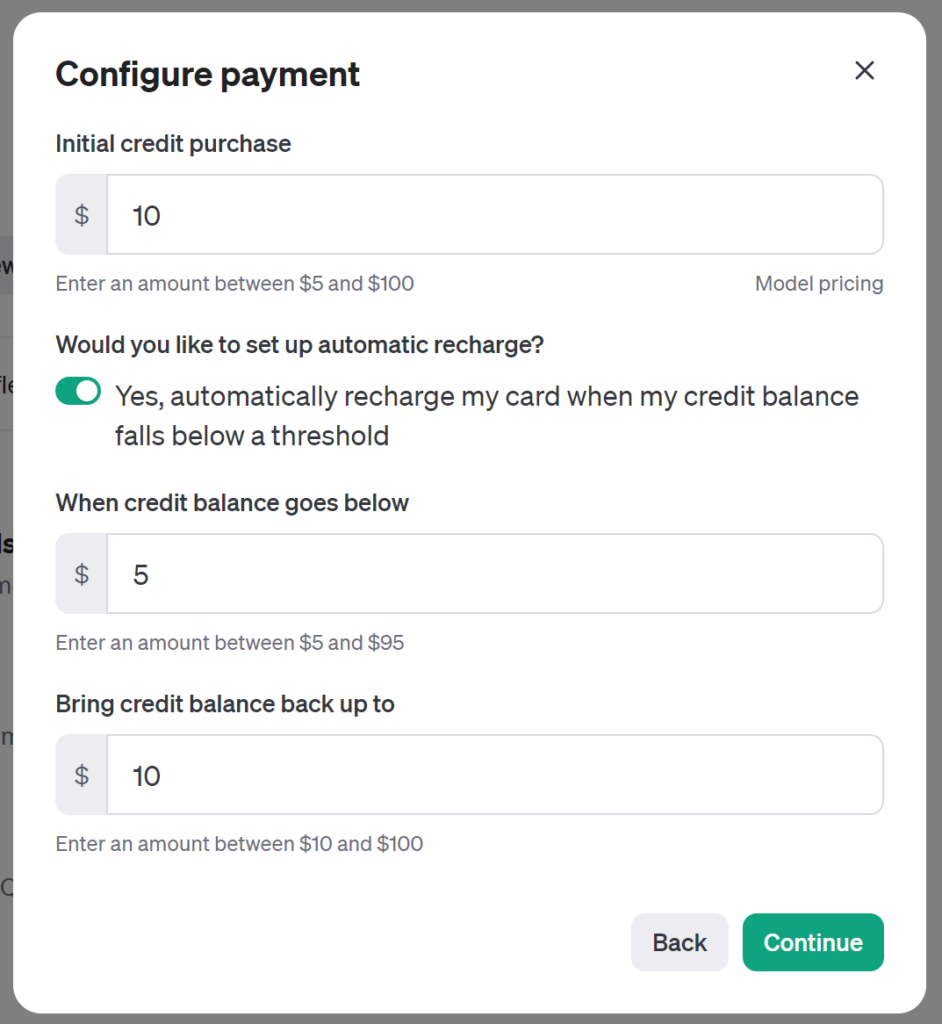Click the "between $5 and $95" hint text

(230, 643)
